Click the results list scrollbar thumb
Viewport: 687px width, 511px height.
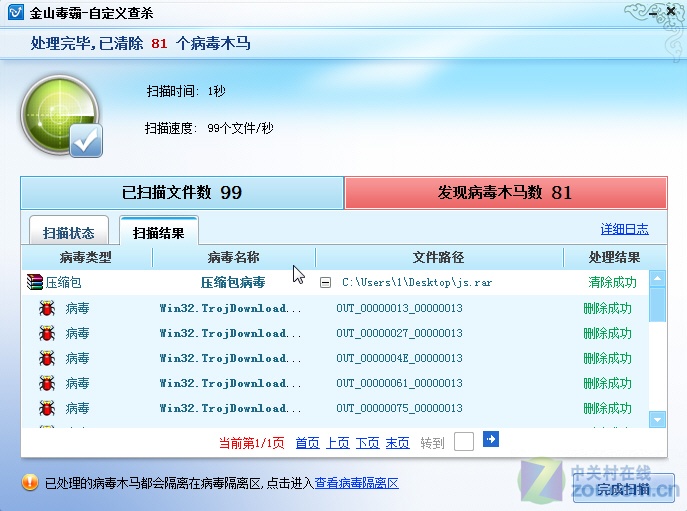(x=657, y=305)
